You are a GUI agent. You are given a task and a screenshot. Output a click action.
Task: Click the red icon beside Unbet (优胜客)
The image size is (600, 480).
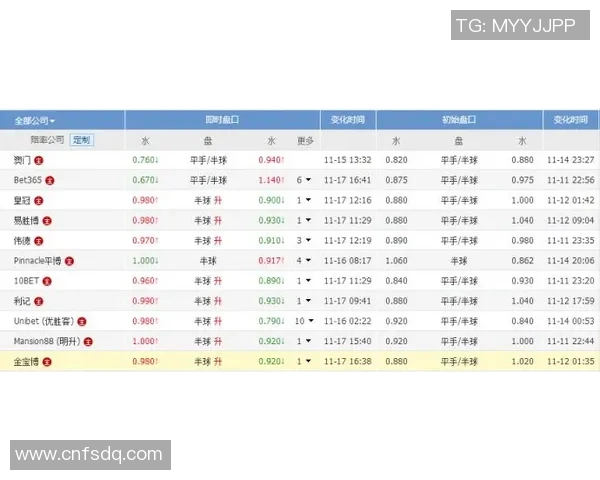(82, 321)
